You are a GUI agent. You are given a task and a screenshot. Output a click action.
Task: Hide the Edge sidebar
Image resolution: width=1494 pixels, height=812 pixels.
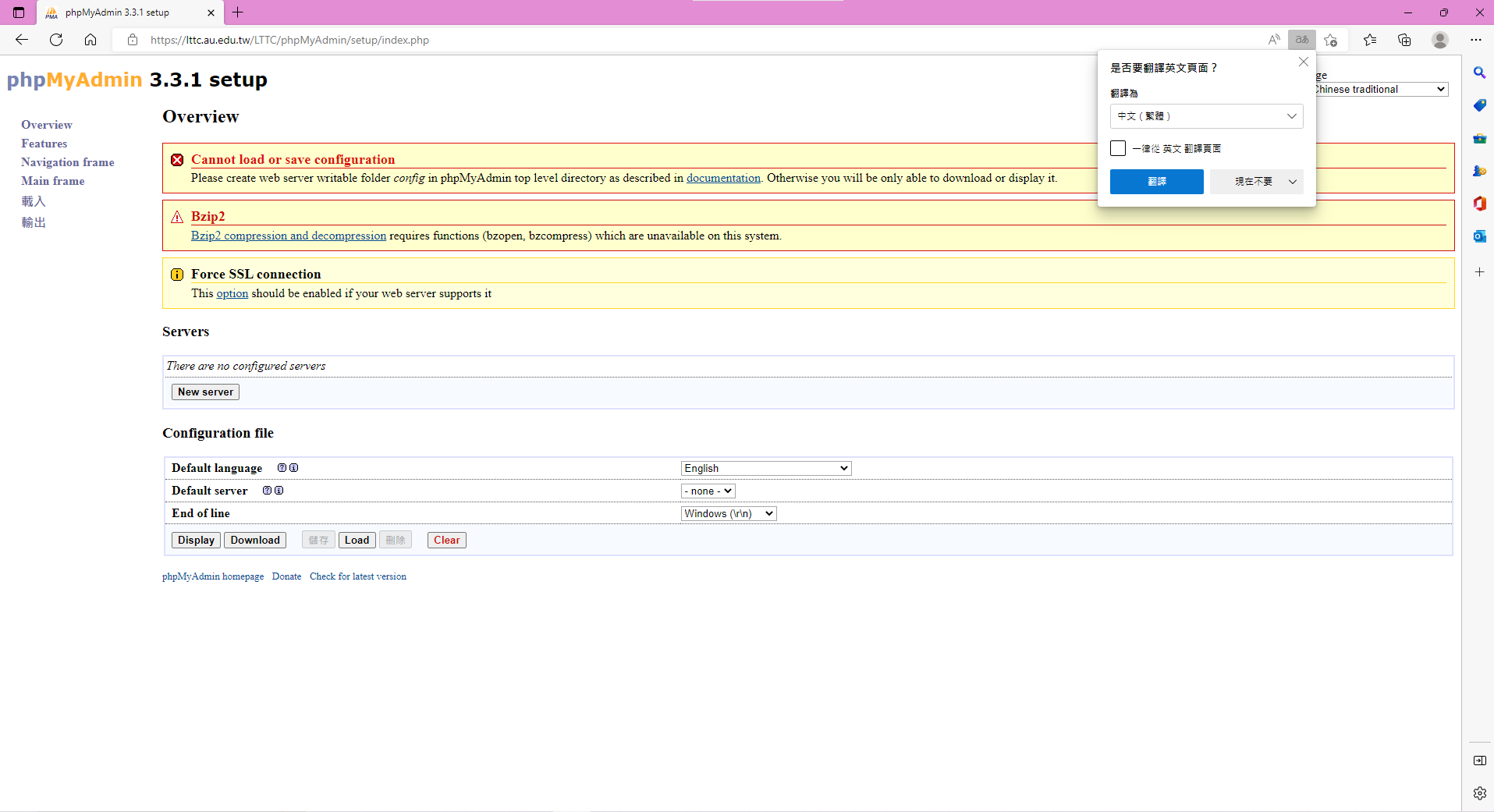point(1479,761)
